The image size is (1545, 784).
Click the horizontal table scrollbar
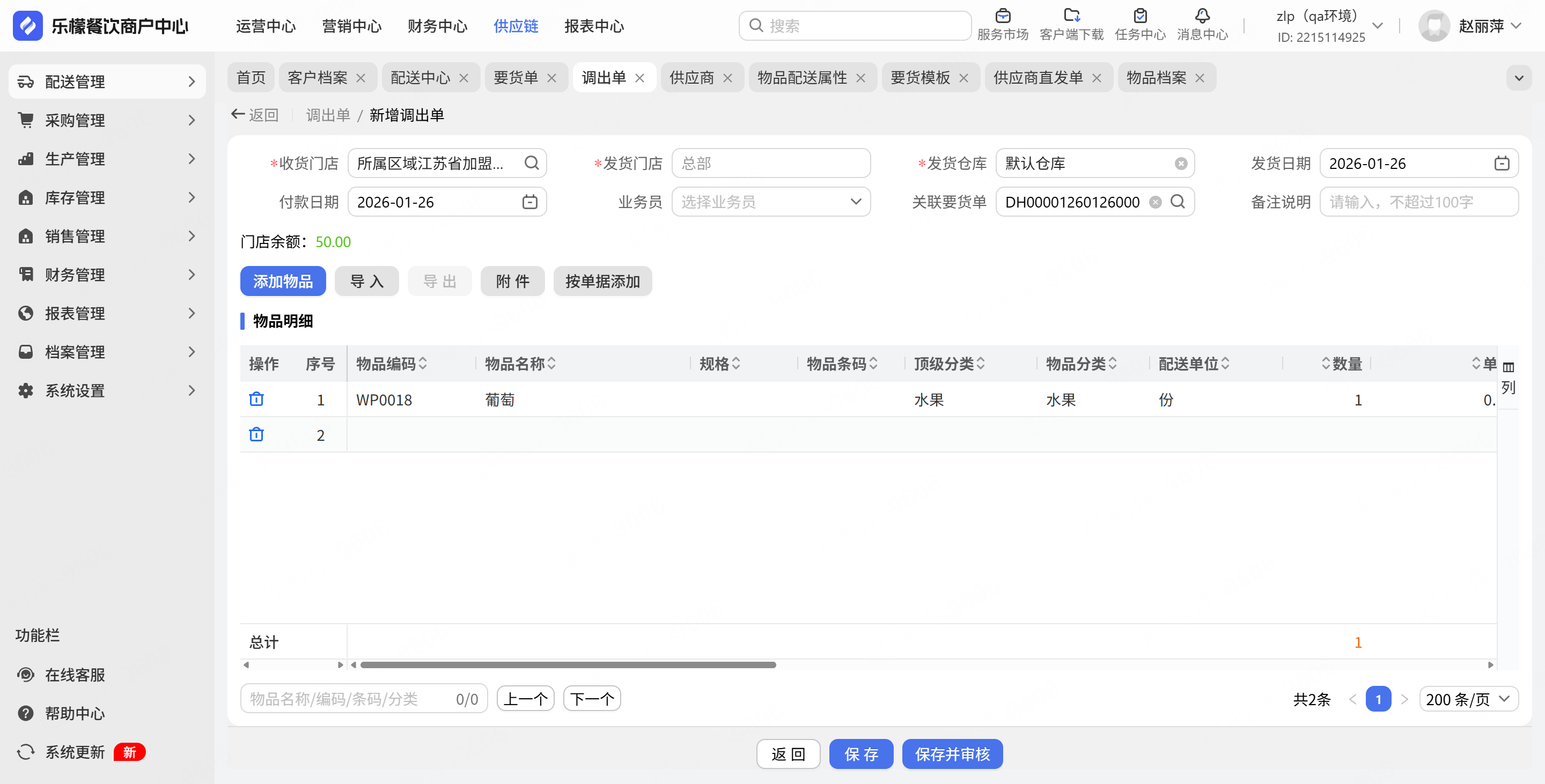[568, 665]
